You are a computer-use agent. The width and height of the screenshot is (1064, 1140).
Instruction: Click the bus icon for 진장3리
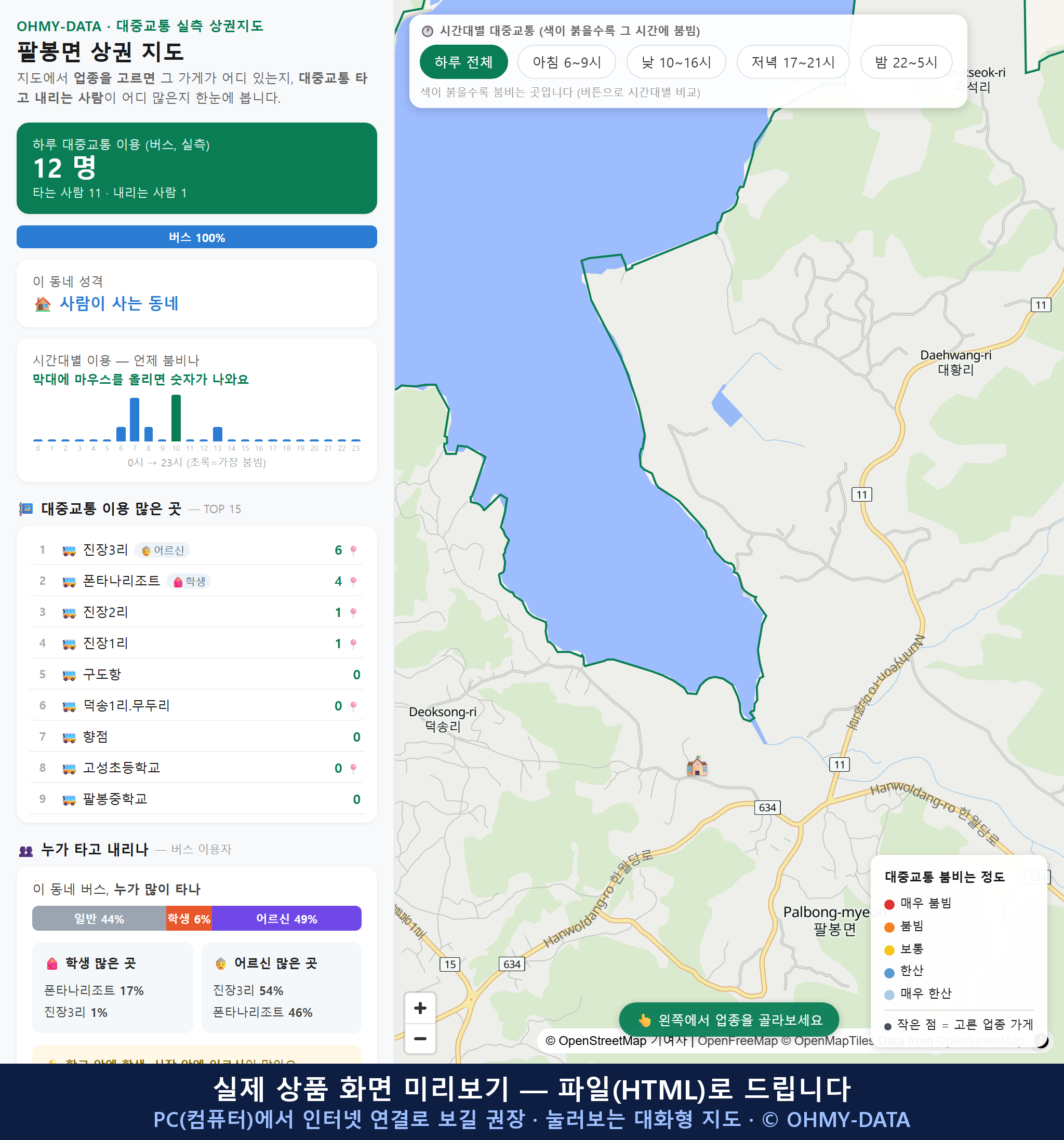[x=69, y=551]
